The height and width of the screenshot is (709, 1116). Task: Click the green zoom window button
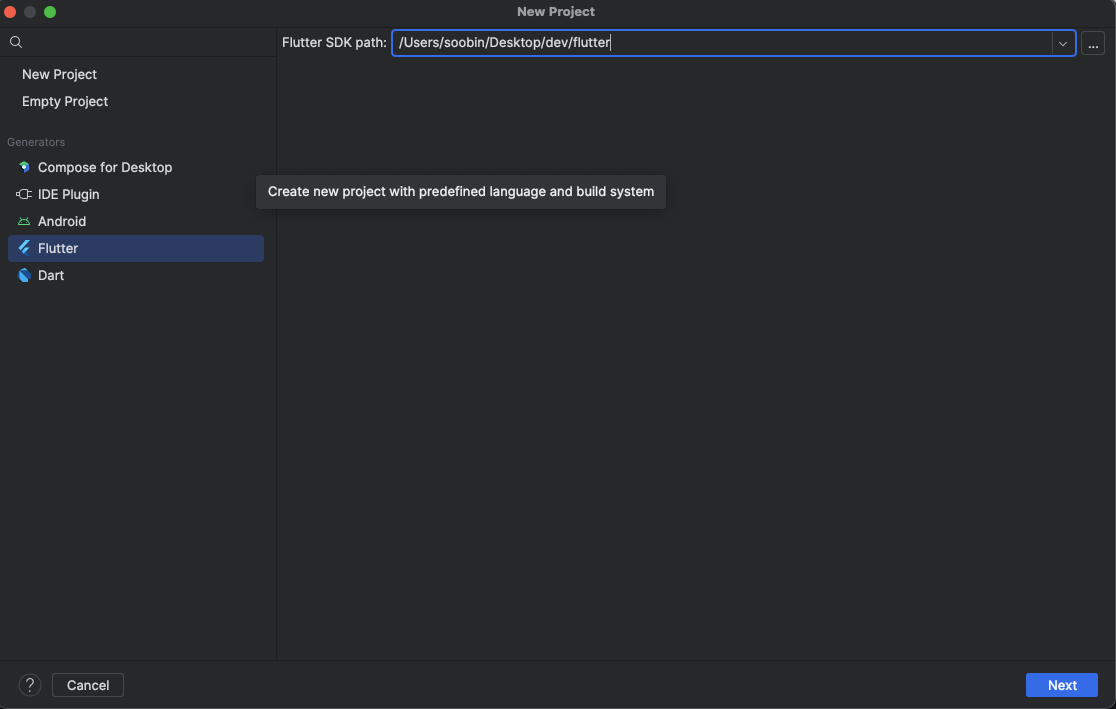click(x=50, y=11)
